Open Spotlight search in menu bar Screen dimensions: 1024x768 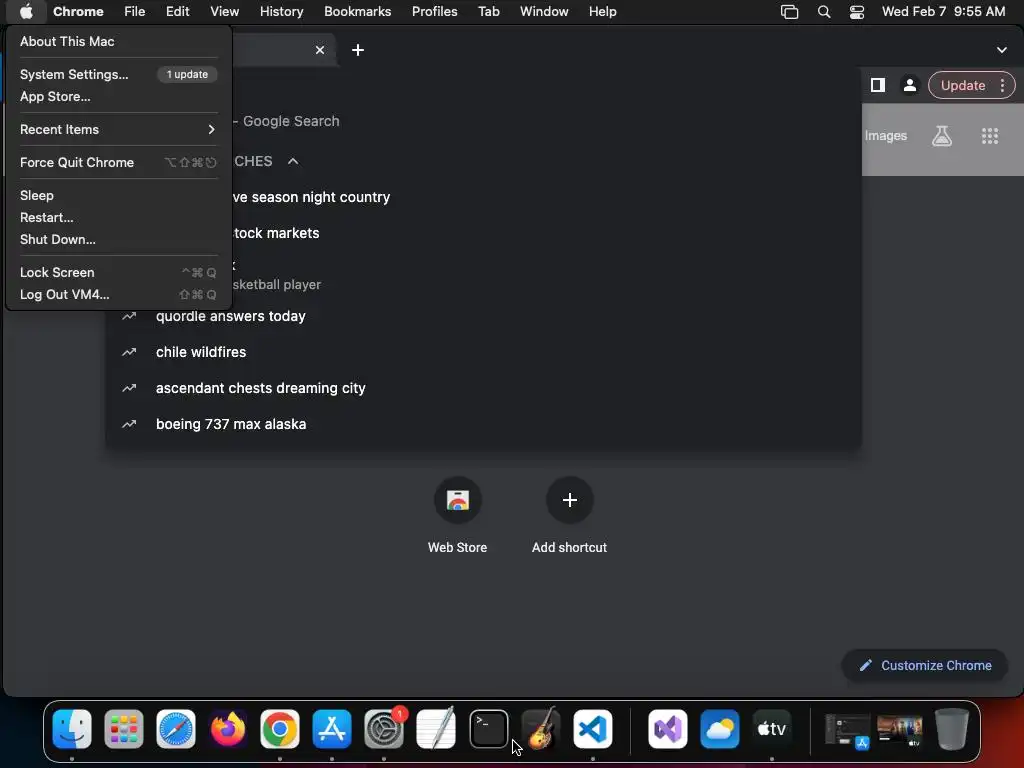tap(824, 12)
